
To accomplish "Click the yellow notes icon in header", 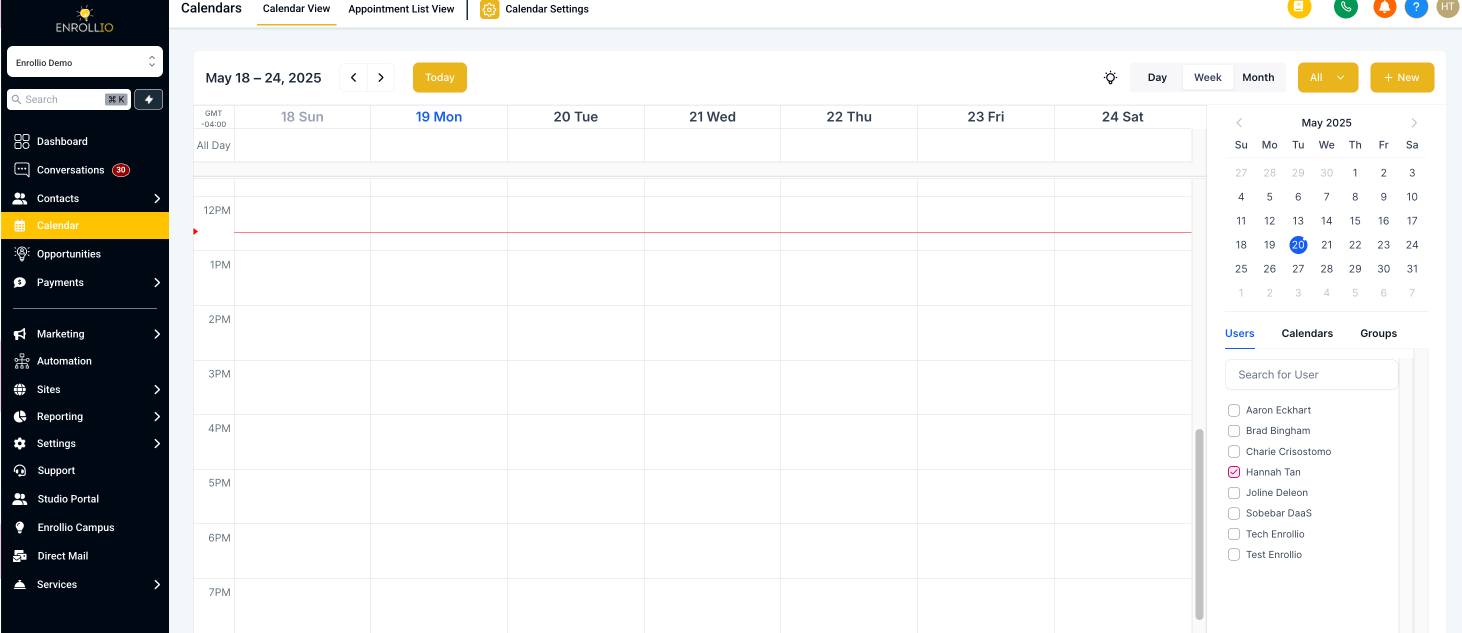I will (1299, 7).
